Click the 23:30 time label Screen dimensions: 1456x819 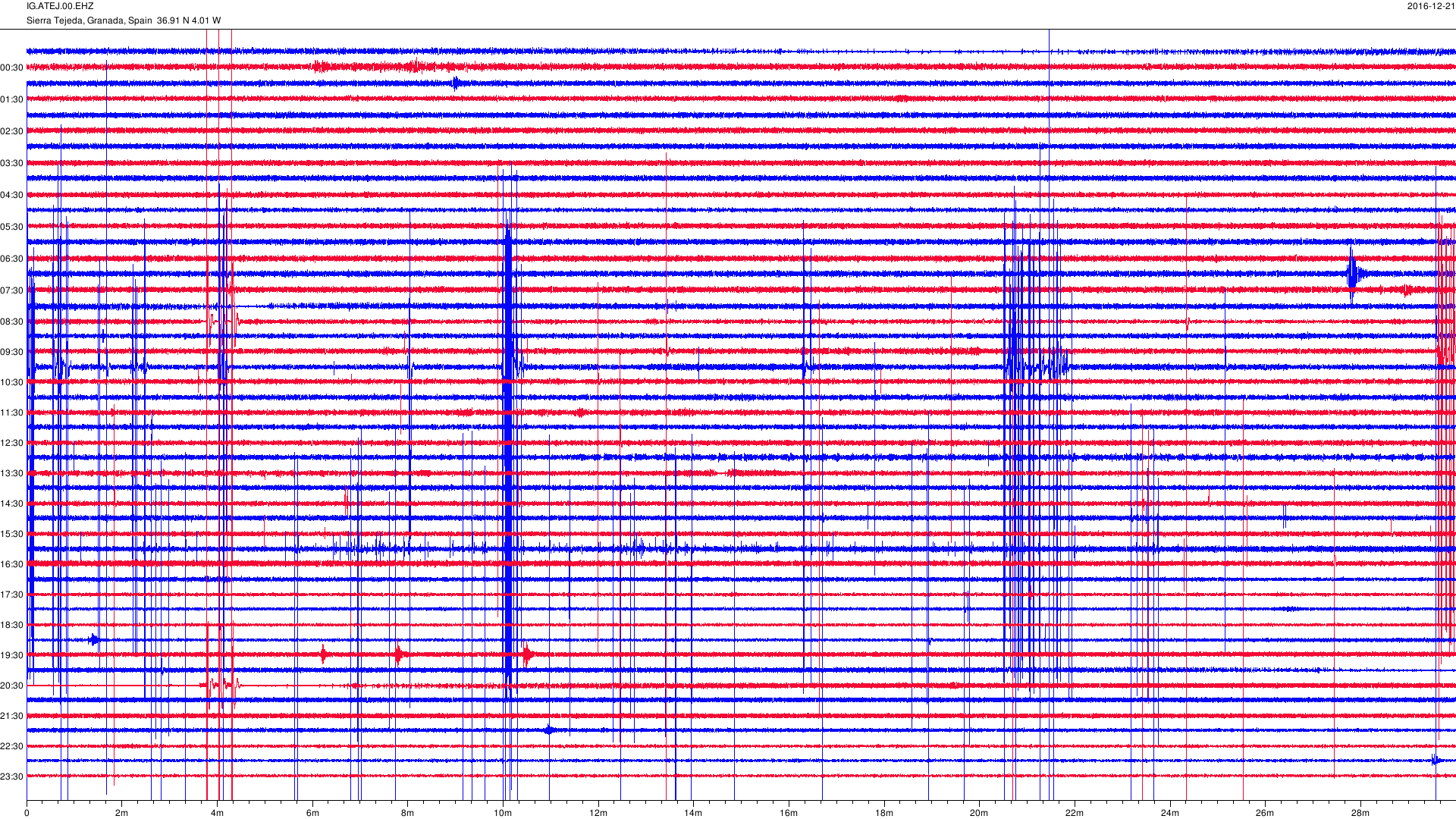coord(12,777)
